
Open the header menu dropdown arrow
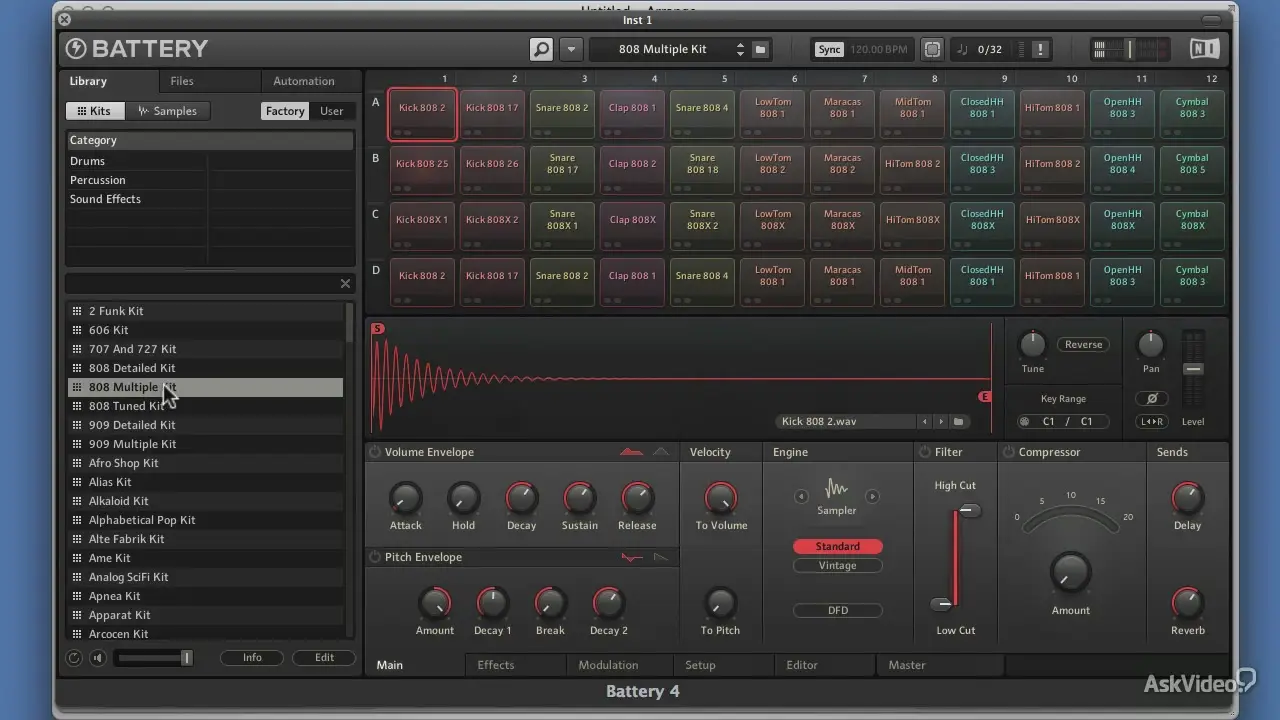point(571,49)
